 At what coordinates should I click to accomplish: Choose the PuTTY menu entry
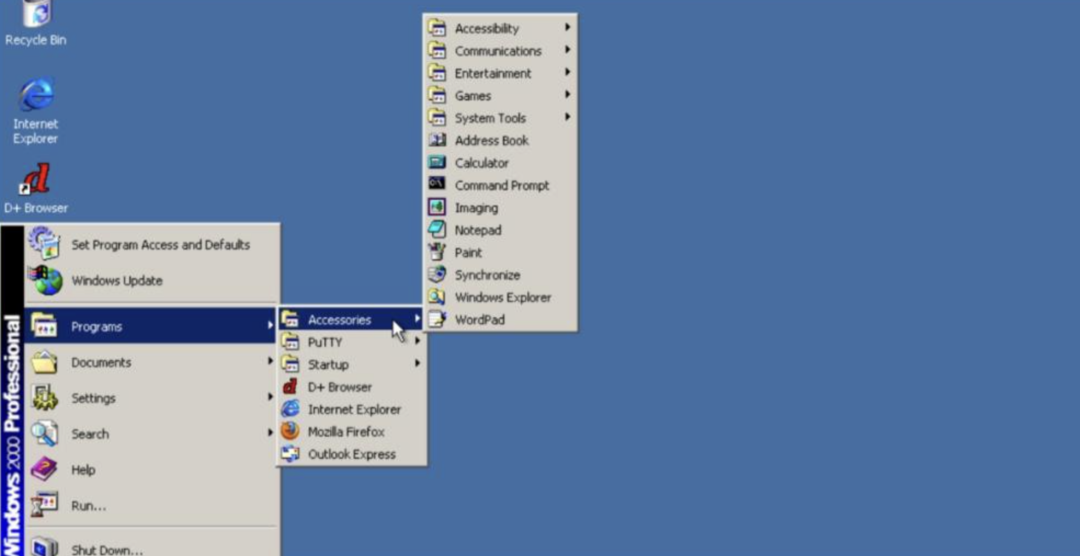pos(351,342)
